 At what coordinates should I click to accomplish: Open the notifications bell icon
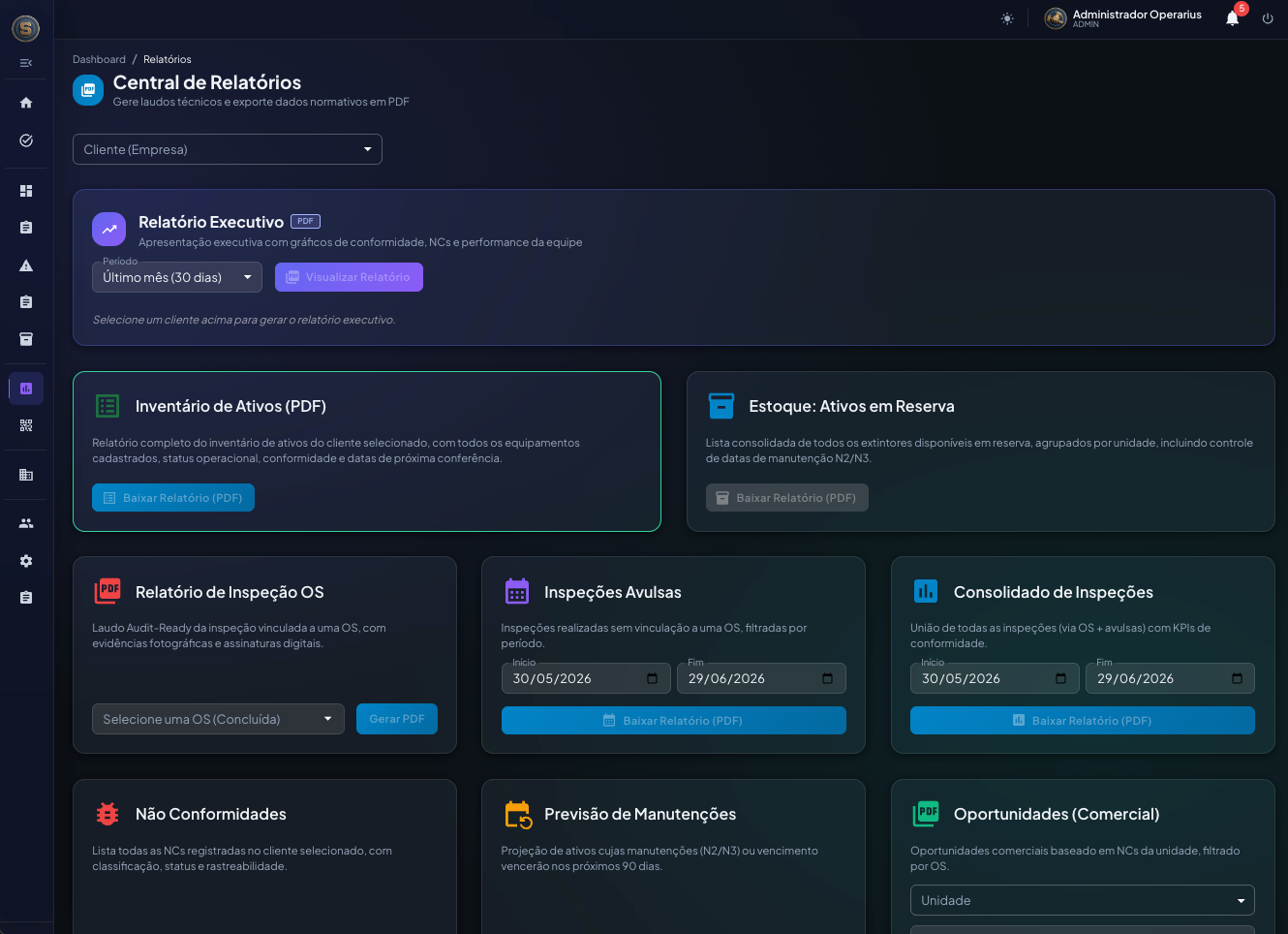(1232, 18)
